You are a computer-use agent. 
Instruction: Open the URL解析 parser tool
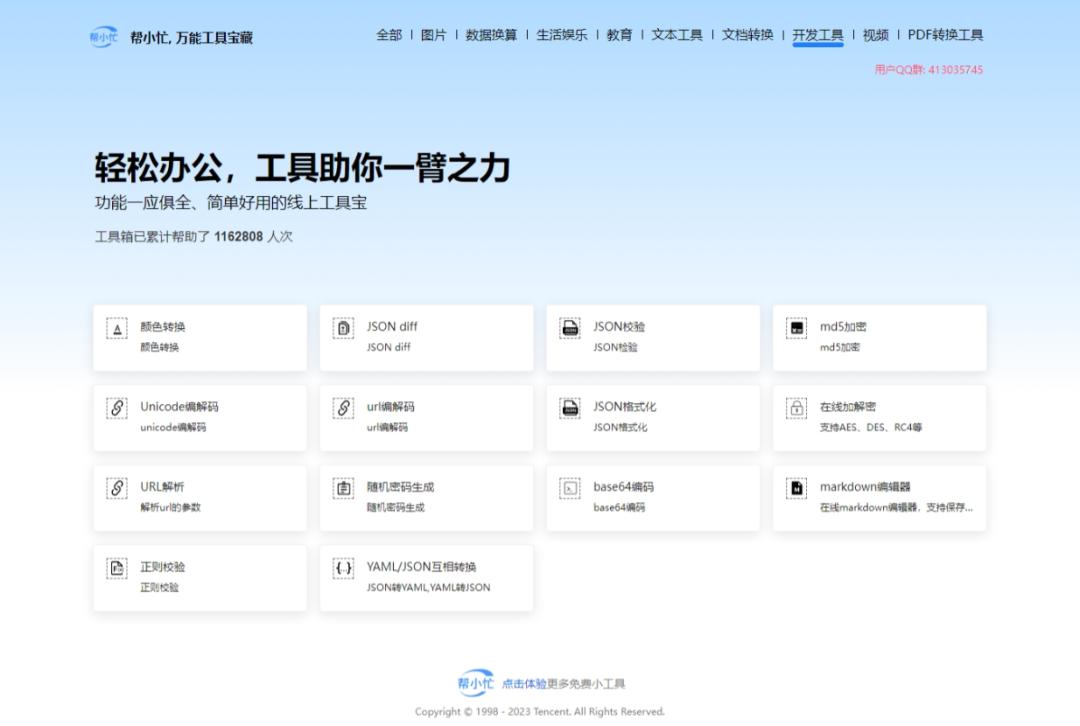pos(198,497)
